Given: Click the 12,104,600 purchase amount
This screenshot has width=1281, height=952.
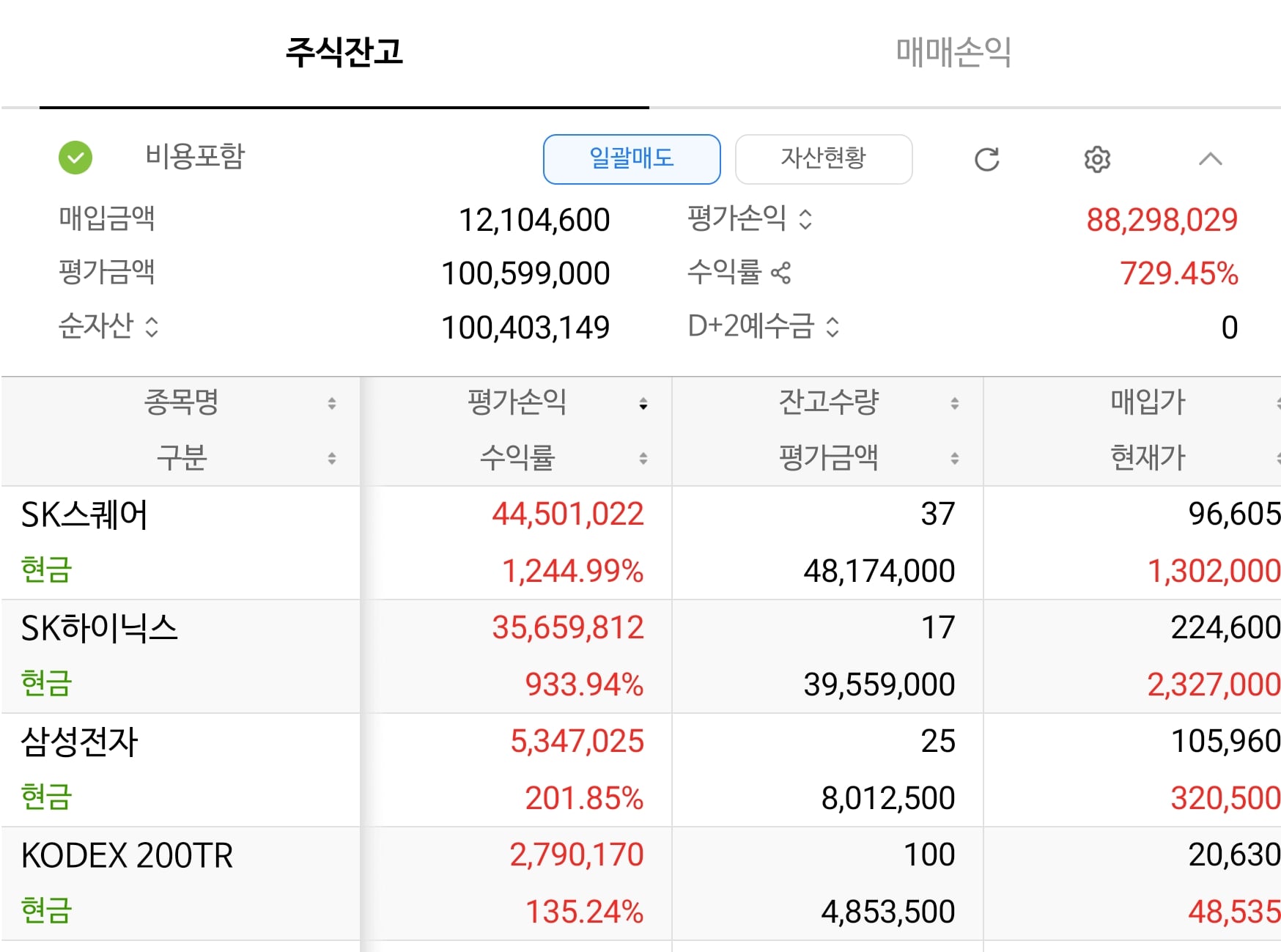Looking at the screenshot, I should click(x=534, y=220).
